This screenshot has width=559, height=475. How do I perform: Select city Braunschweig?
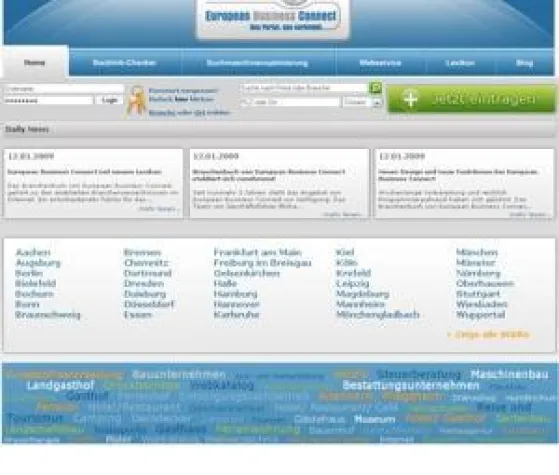(x=48, y=315)
